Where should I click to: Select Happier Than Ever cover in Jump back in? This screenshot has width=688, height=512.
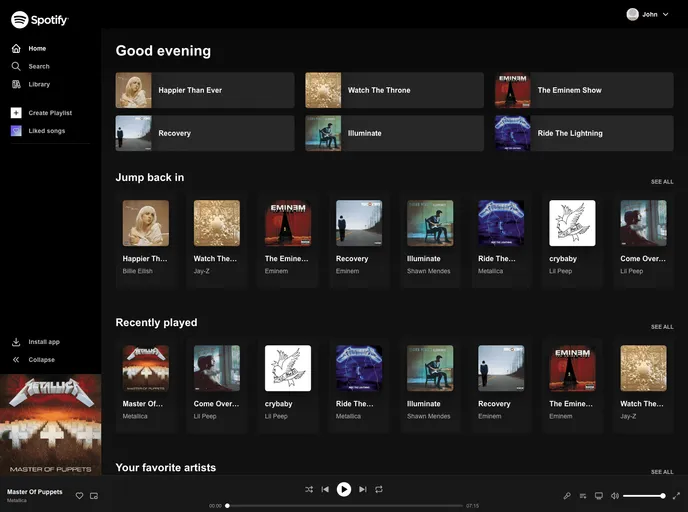click(146, 223)
